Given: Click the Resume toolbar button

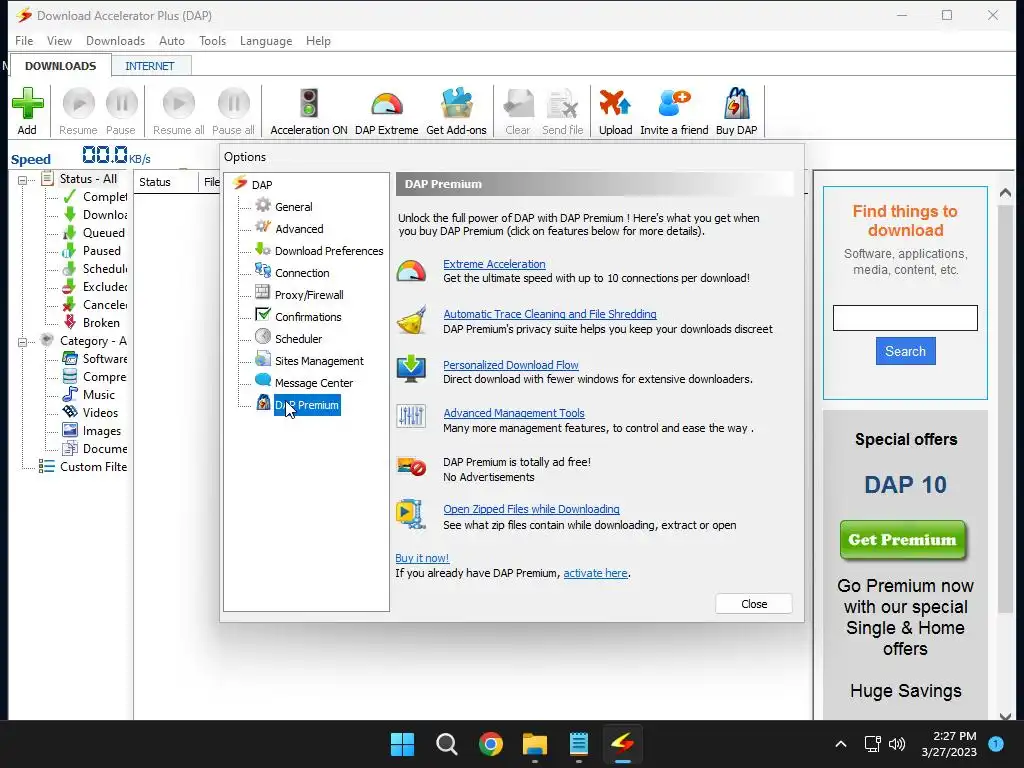Looking at the screenshot, I should coord(78,111).
